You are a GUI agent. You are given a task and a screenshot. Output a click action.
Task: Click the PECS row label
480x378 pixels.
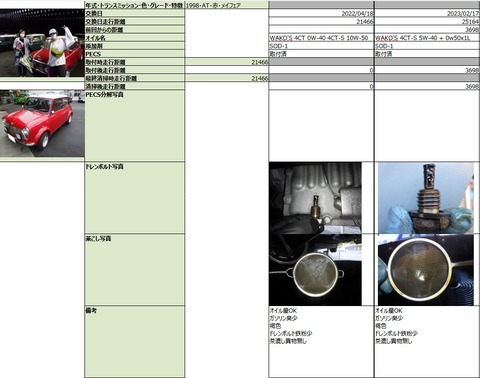pyautogui.click(x=134, y=54)
